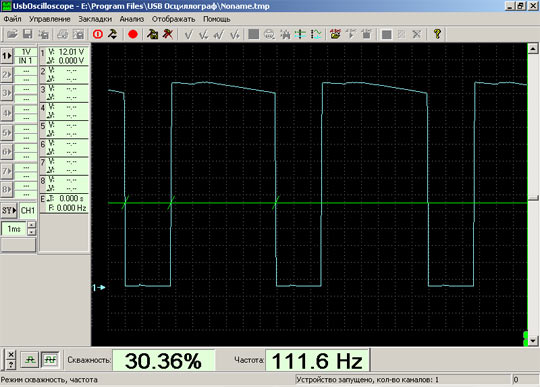Image resolution: width=540 pixels, height=387 pixels.
Task: Click the print toolbar icon
Action: (63, 34)
